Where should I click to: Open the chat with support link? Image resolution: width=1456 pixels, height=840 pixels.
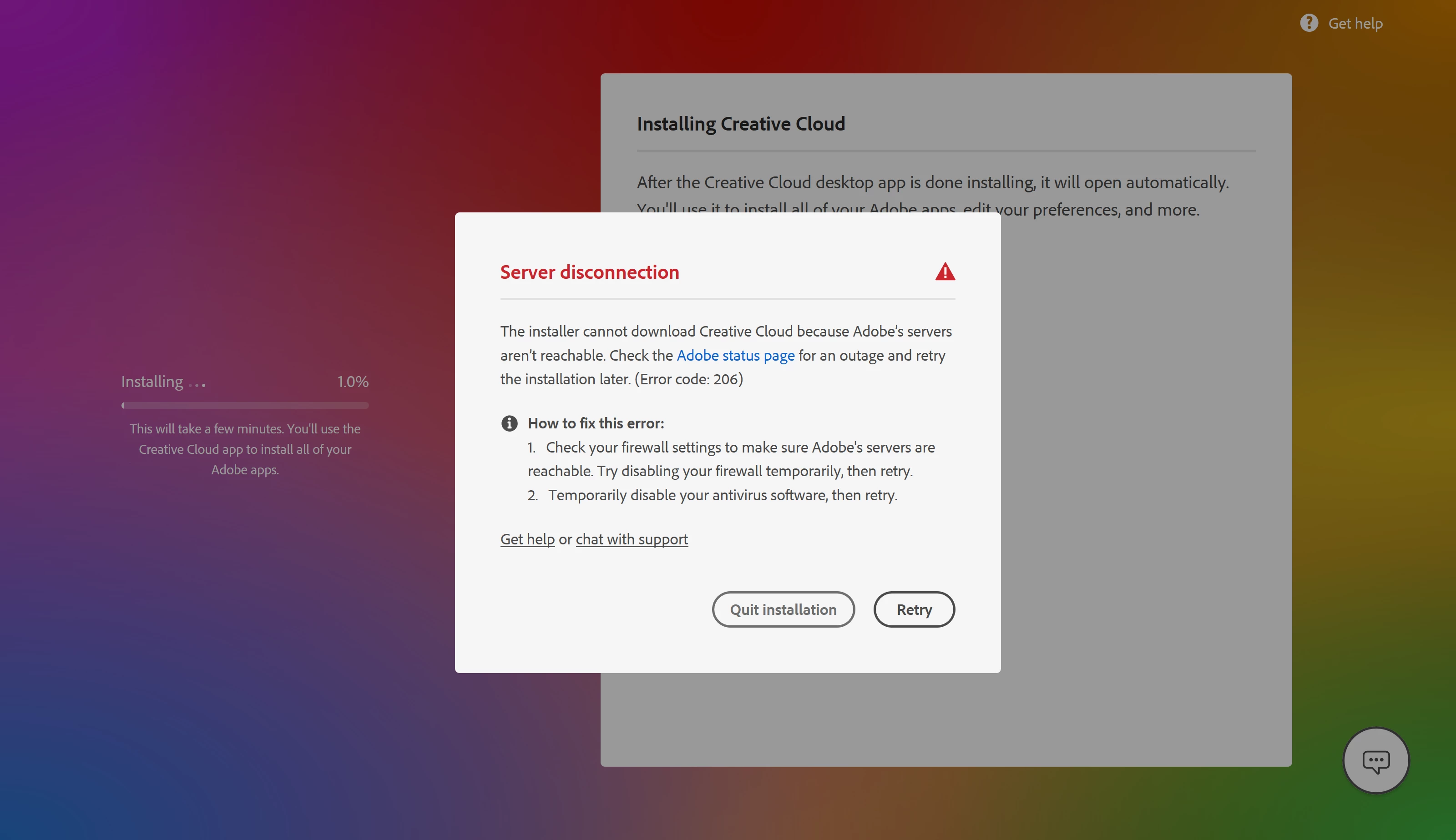(632, 539)
